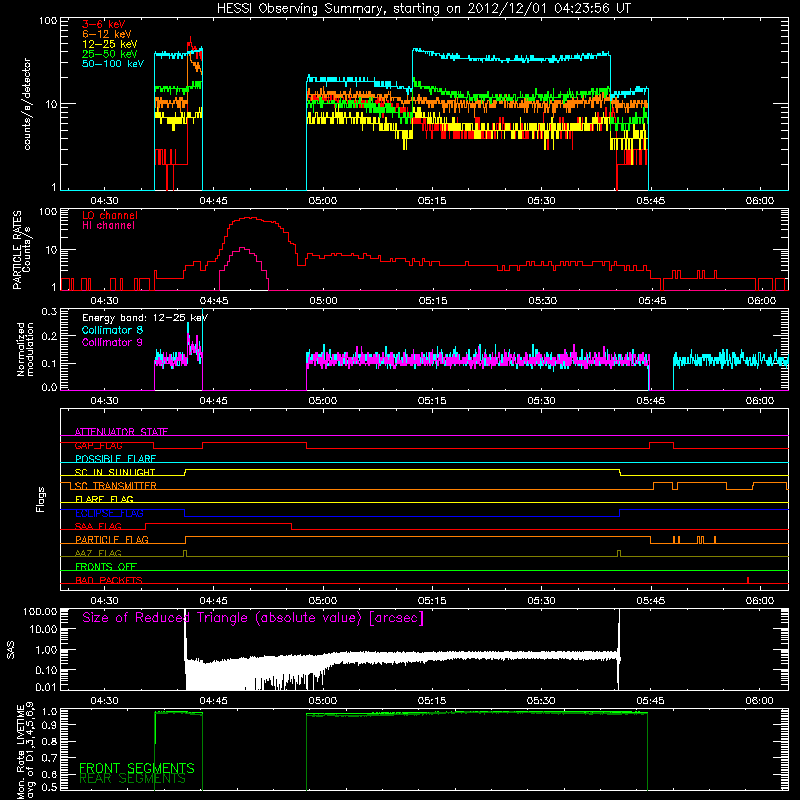This screenshot has width=800, height=800.
Task: Click the red BAD_PACKETS tick near 06:00
Action: coord(748,580)
